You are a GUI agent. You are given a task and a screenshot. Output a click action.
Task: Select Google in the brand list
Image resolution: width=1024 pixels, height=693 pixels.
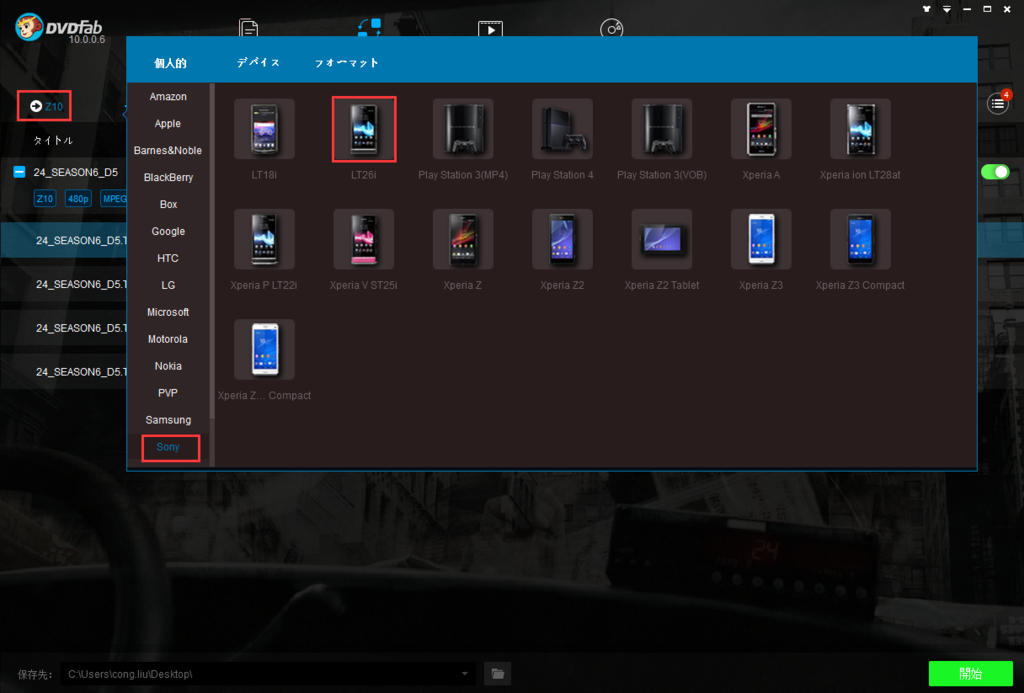point(168,231)
